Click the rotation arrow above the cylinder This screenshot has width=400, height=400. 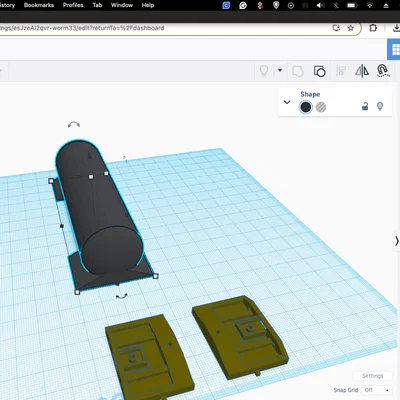coord(74,125)
